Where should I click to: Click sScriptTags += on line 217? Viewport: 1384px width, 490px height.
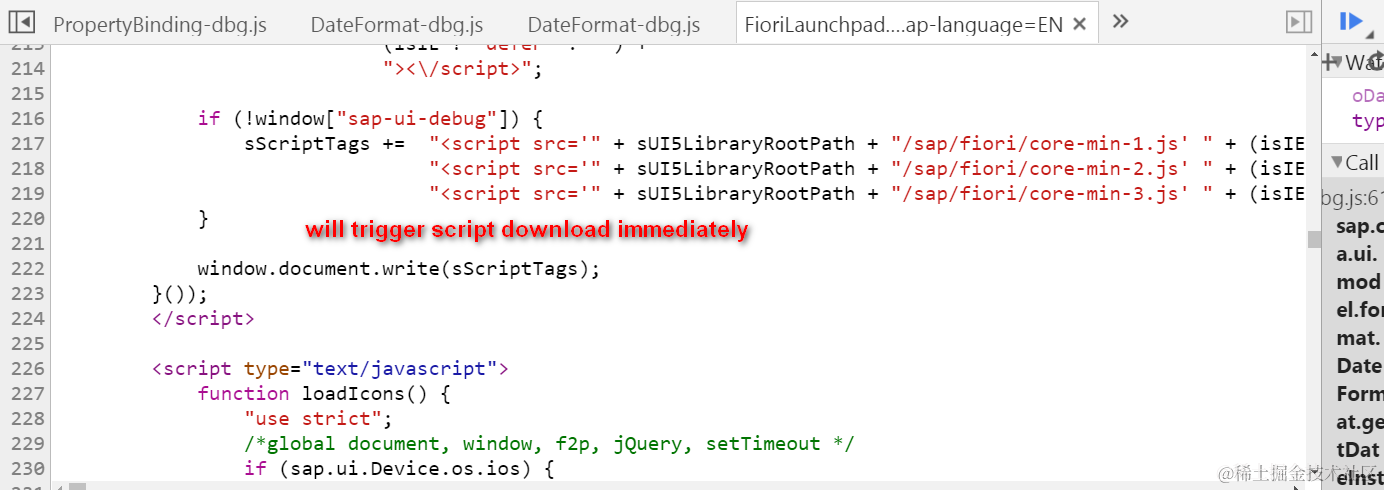pyautogui.click(x=324, y=144)
